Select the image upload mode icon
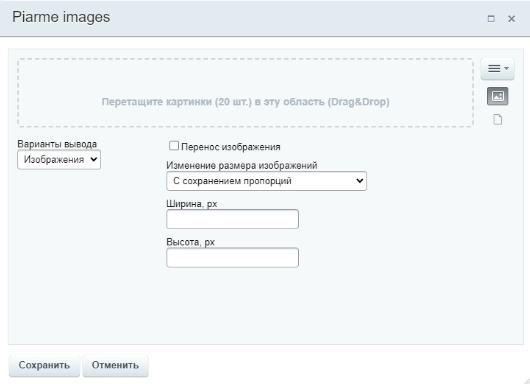This screenshot has width=530, height=384. [x=498, y=96]
